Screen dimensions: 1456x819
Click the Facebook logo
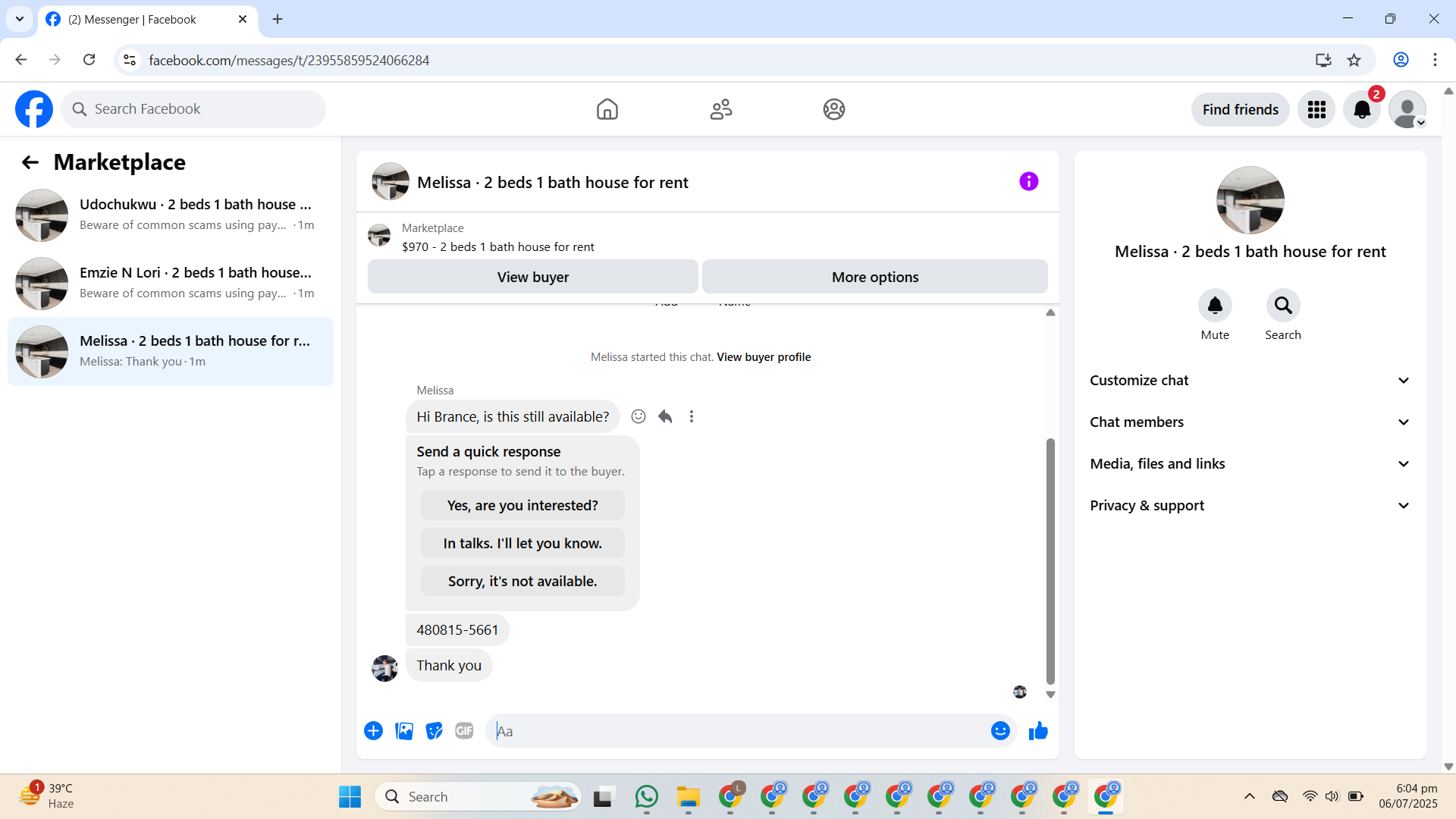click(34, 109)
